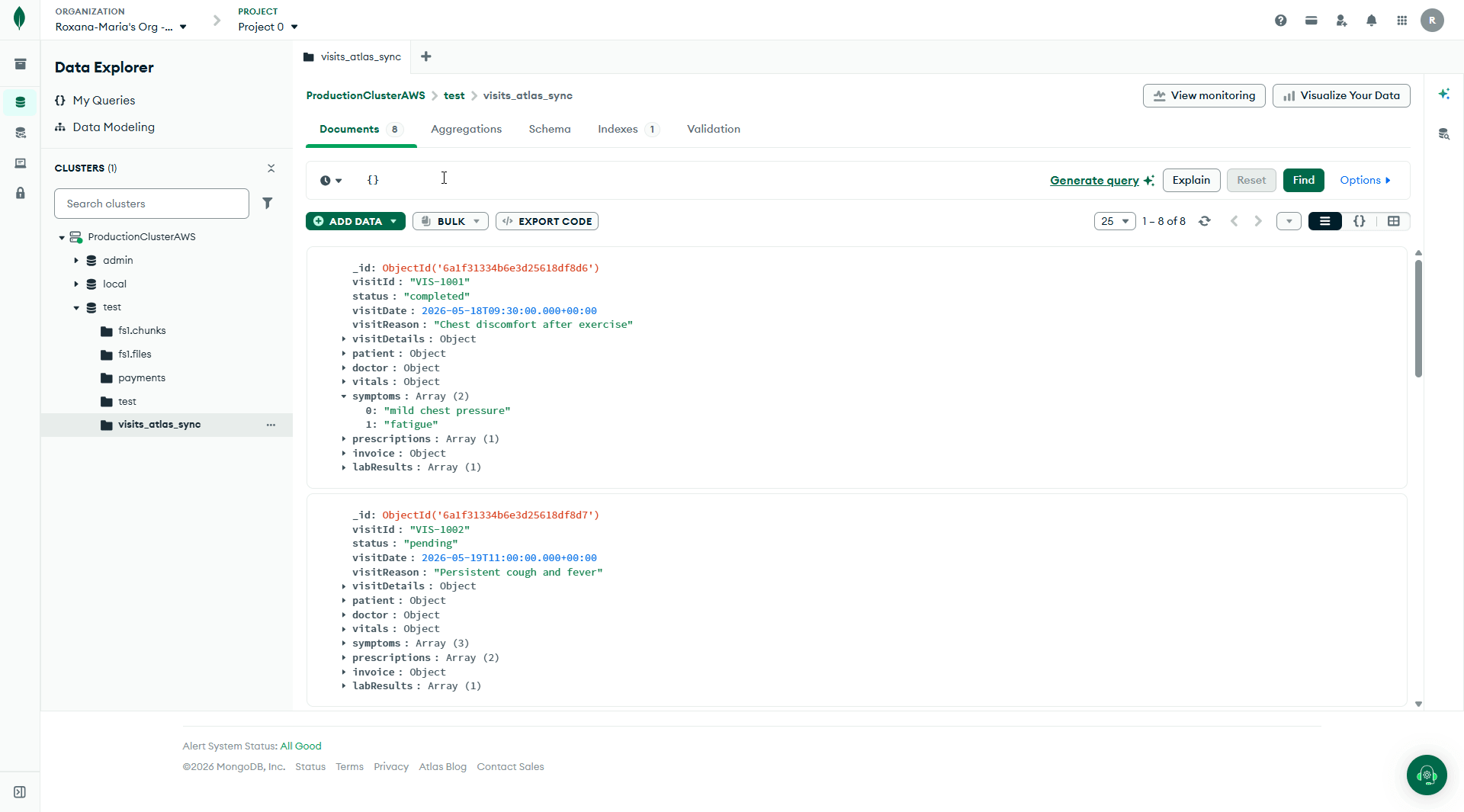Expand prescriptions array in VIS-1002 document

click(x=344, y=658)
